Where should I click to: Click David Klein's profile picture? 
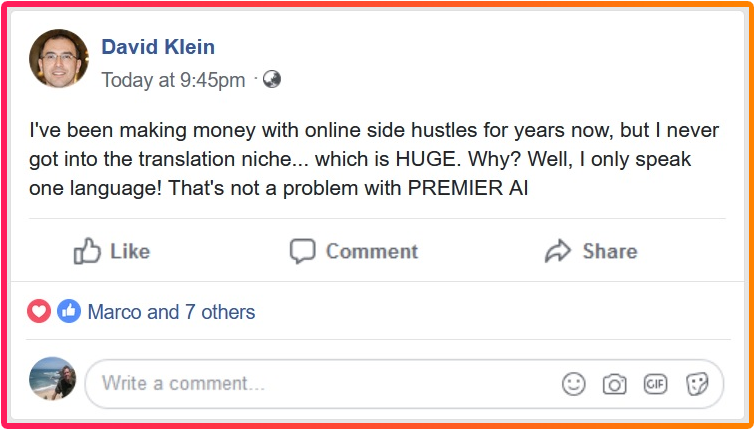click(x=59, y=60)
